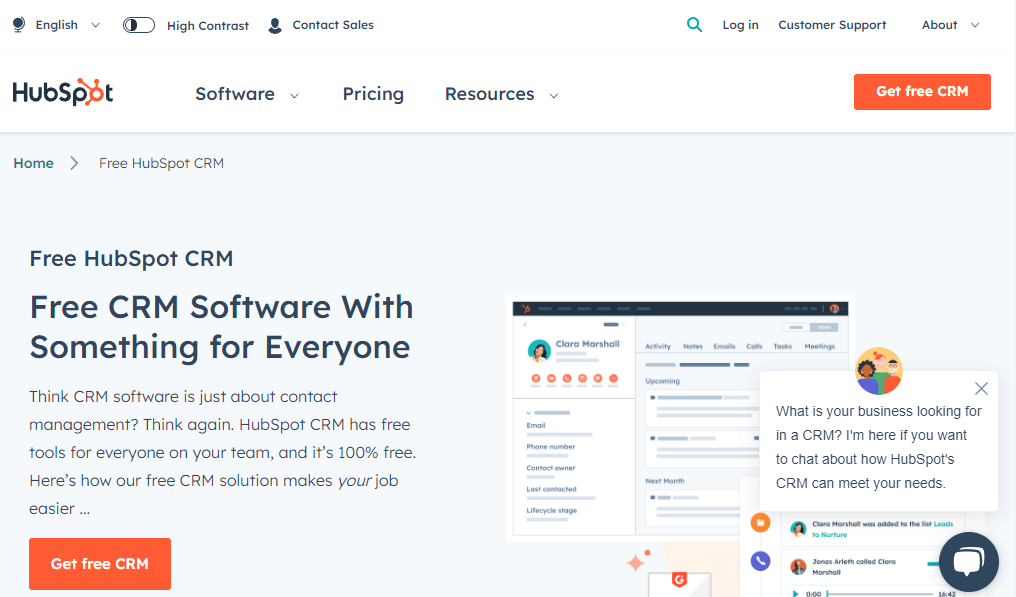Click the person icon next to Contact Sales

pyautogui.click(x=274, y=25)
